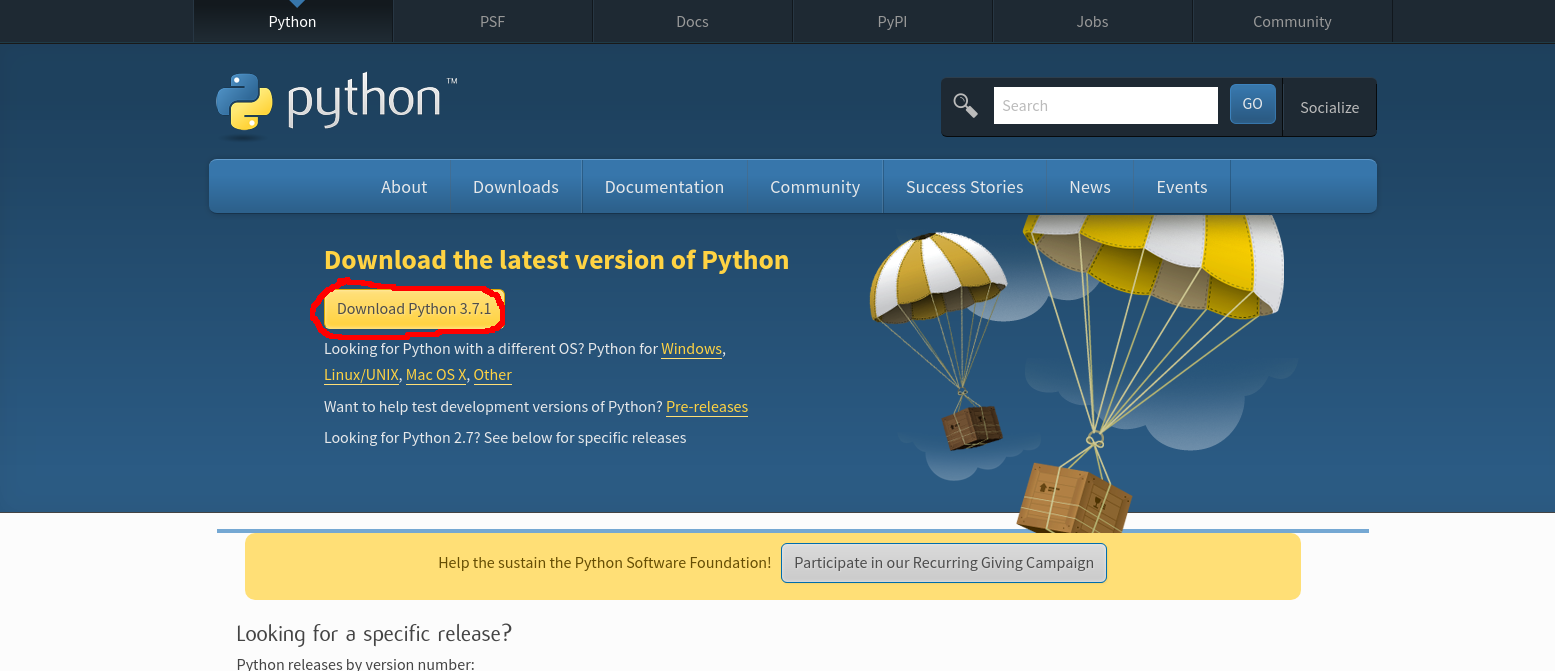This screenshot has height=671, width=1555.
Task: Open the Pre-releases link
Action: [x=707, y=407]
